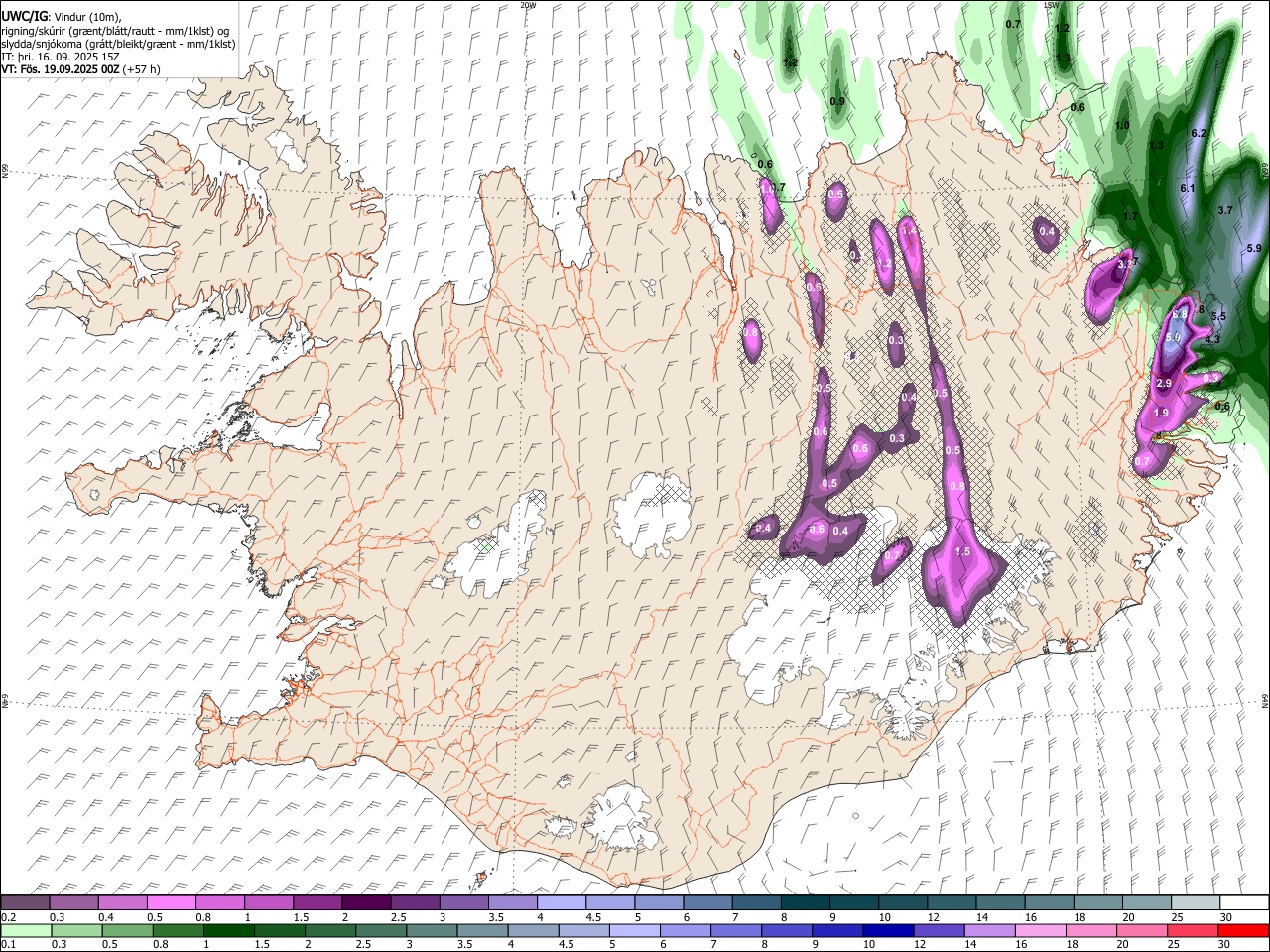Click the 6.2 precipitation value on the map

1198,133
